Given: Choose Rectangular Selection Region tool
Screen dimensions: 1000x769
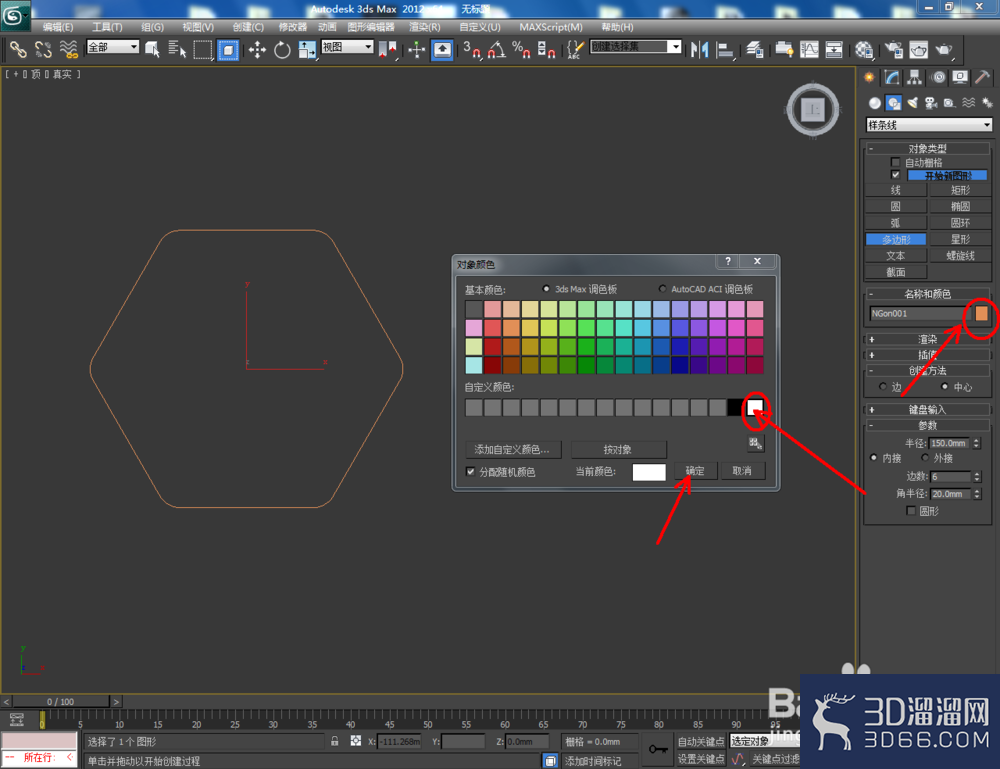Looking at the screenshot, I should [x=202, y=49].
